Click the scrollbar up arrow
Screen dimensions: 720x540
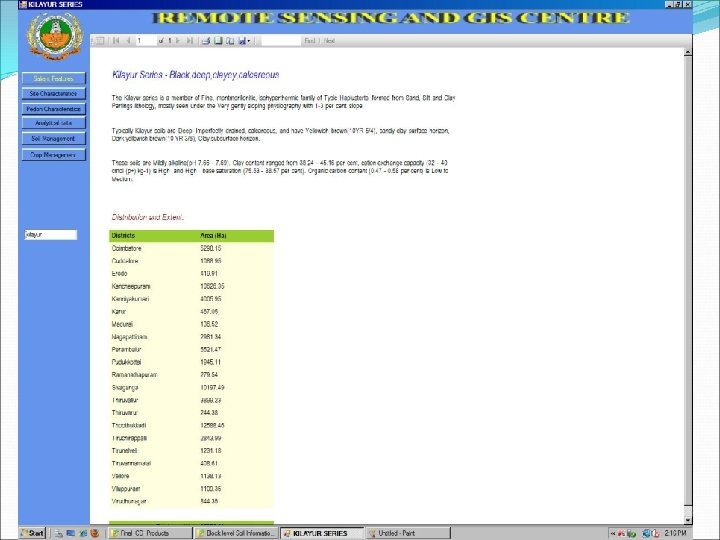[687, 52]
